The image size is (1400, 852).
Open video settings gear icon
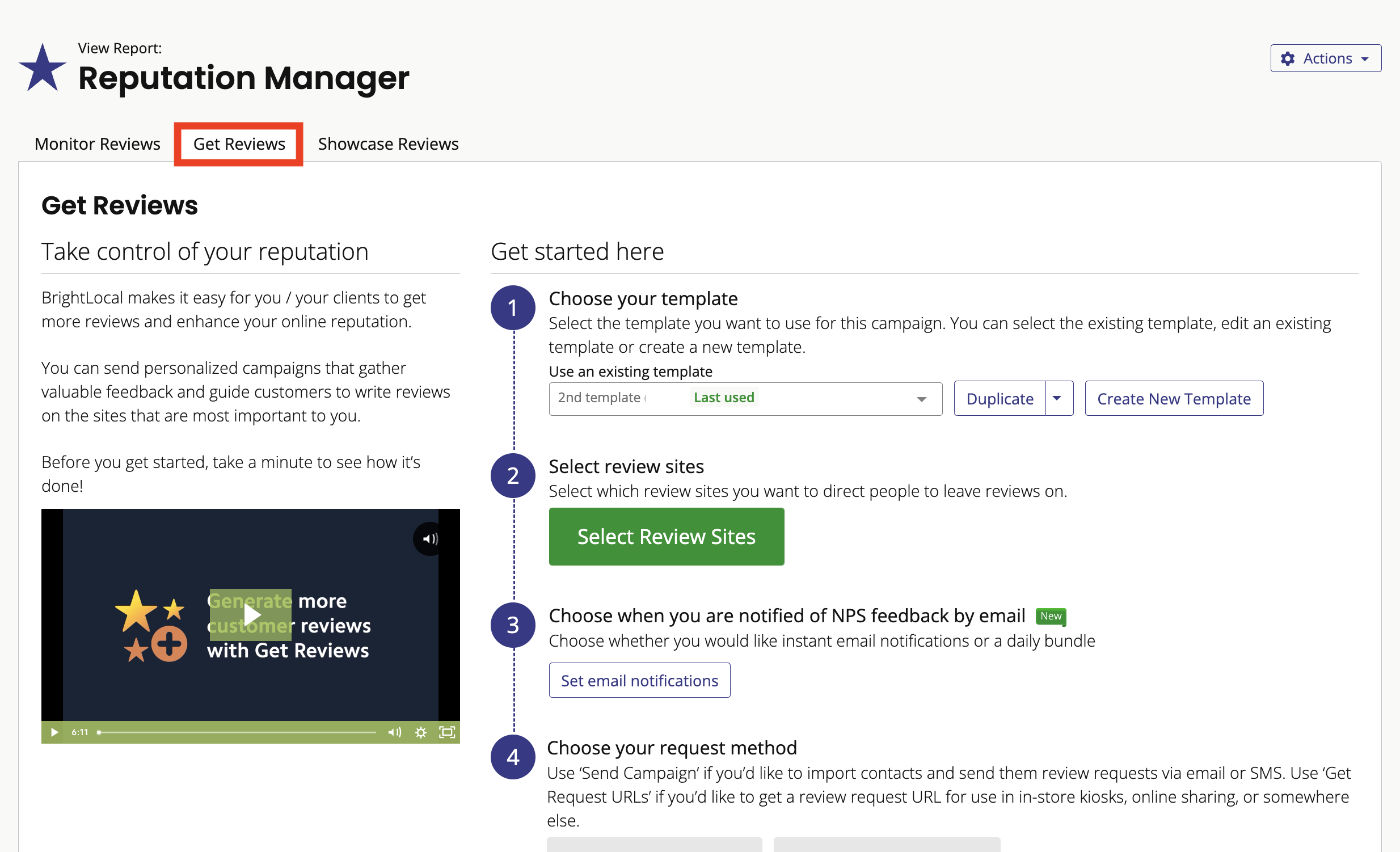[x=420, y=732]
